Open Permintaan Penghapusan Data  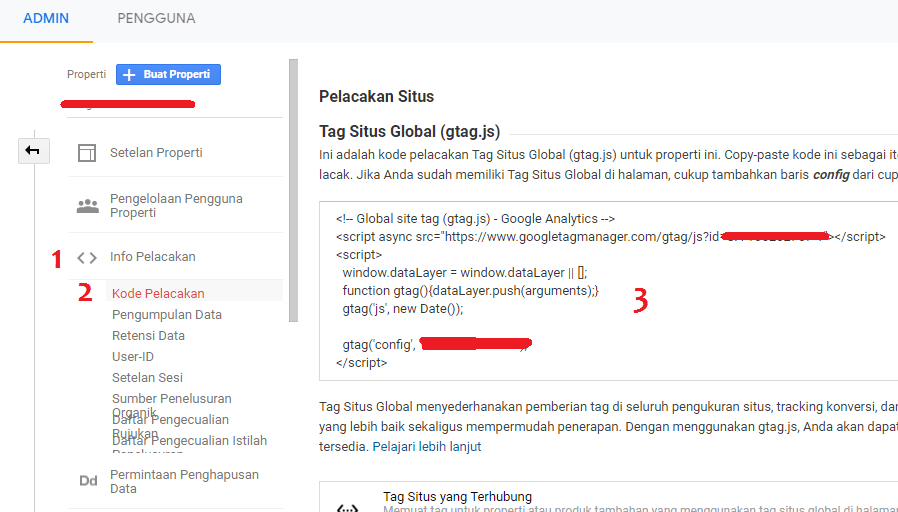(184, 482)
